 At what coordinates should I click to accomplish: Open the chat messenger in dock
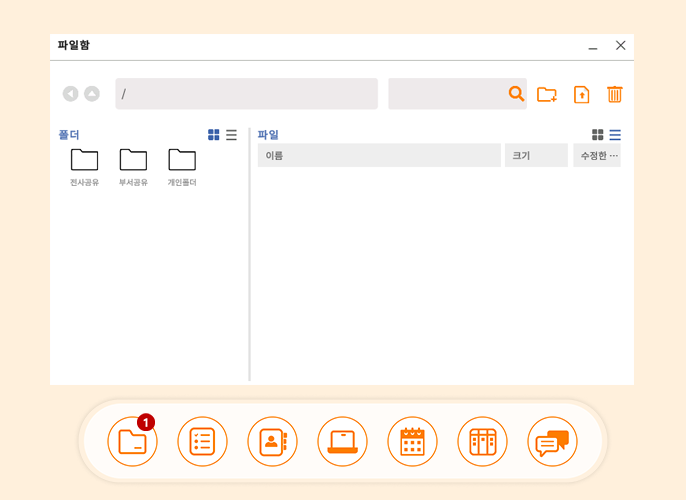[552, 441]
